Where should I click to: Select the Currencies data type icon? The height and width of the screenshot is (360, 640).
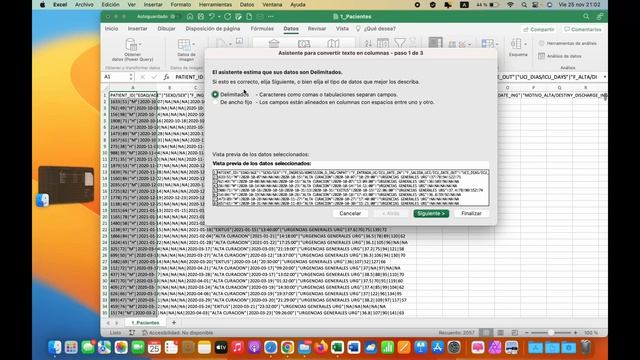pyautogui.click(x=304, y=43)
